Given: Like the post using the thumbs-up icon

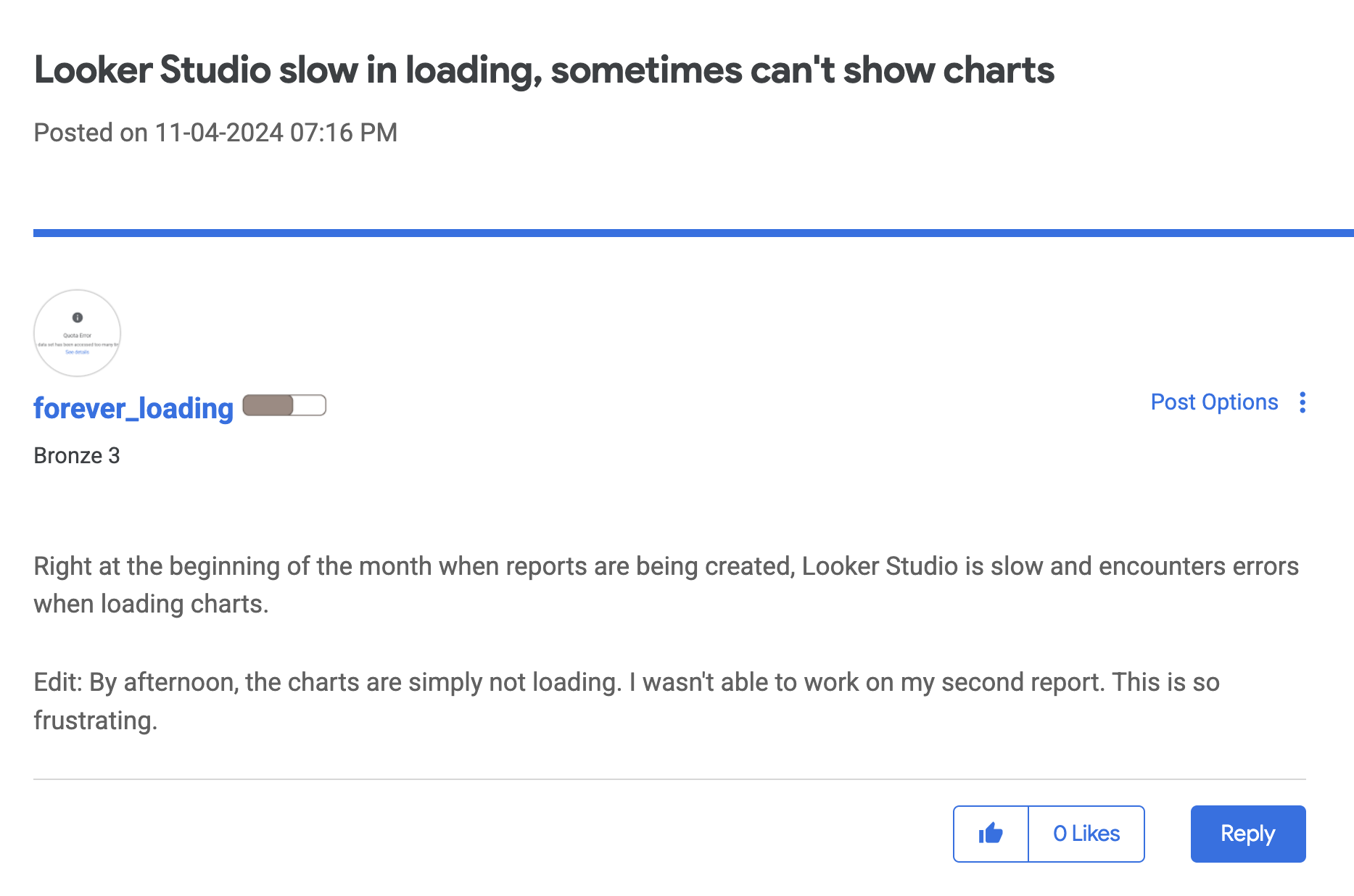Looking at the screenshot, I should 991,834.
